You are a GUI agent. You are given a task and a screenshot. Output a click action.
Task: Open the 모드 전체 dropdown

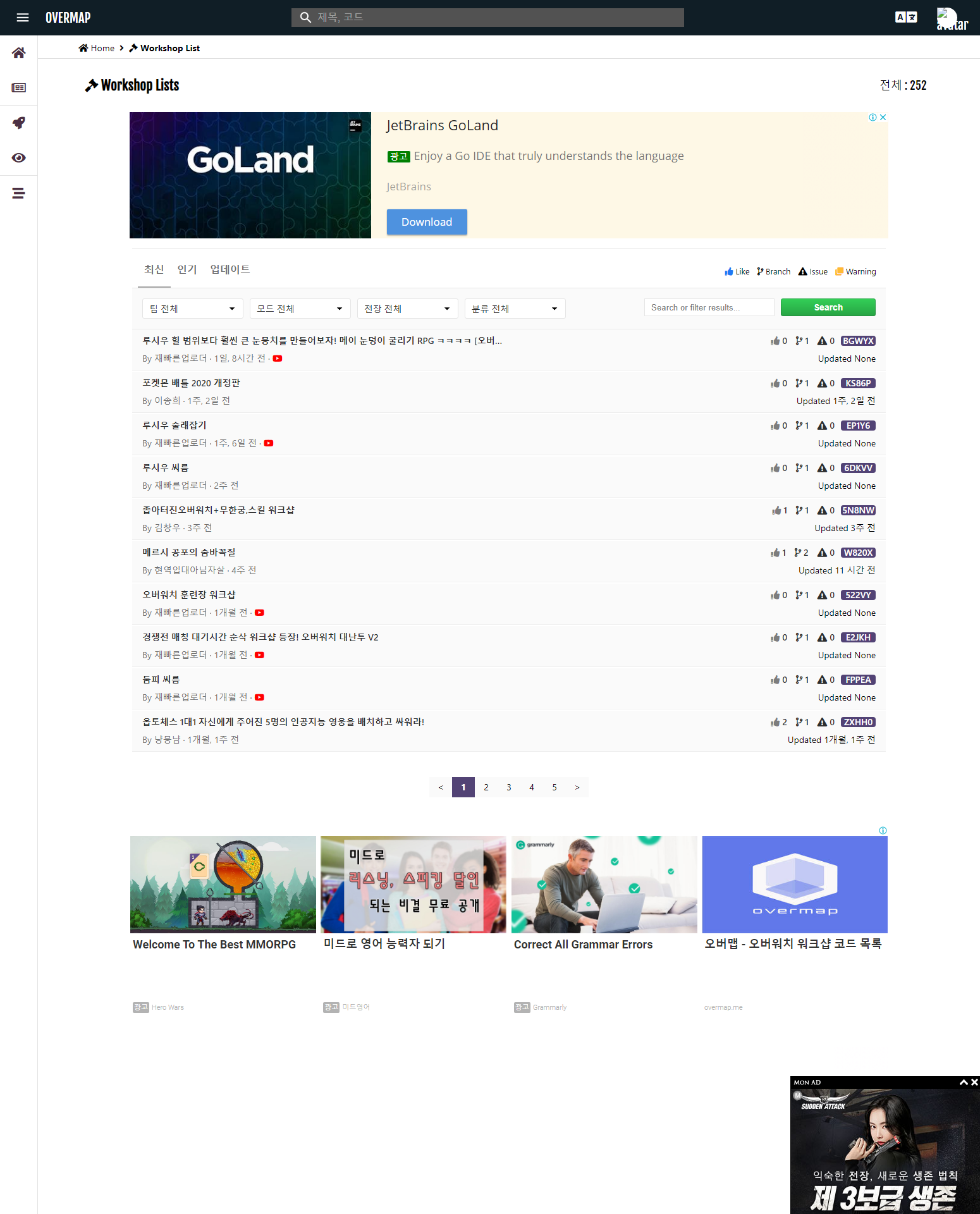coord(300,309)
